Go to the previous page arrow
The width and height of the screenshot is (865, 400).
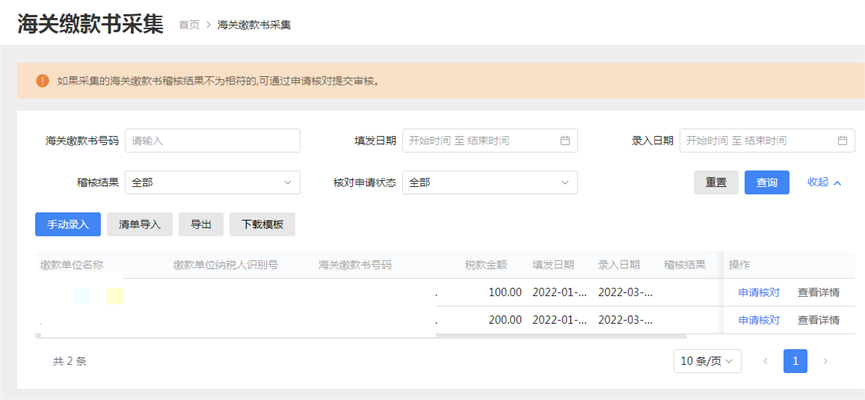[x=766, y=361]
